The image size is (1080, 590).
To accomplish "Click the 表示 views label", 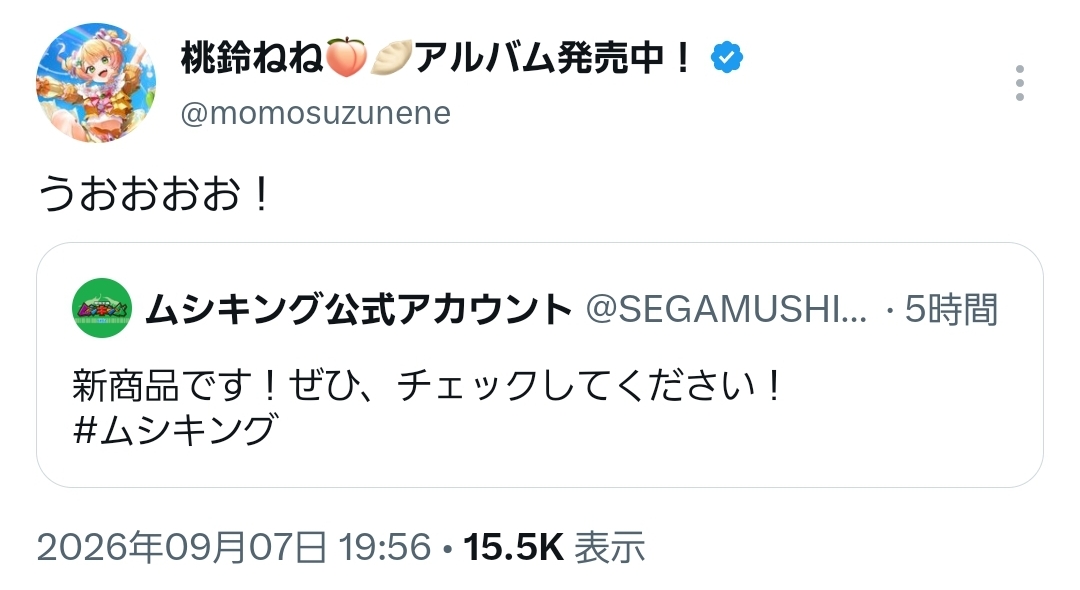I will 610,547.
